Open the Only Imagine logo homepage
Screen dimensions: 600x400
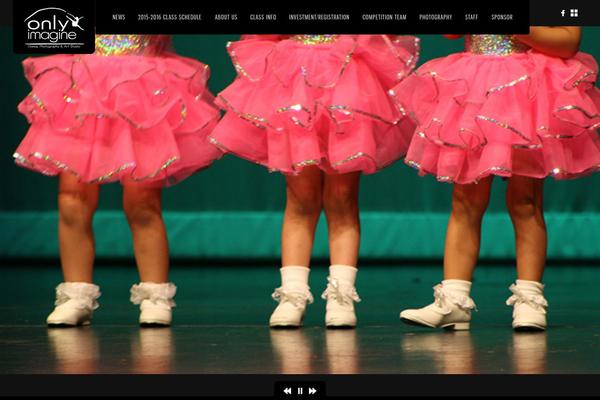pos(54,28)
